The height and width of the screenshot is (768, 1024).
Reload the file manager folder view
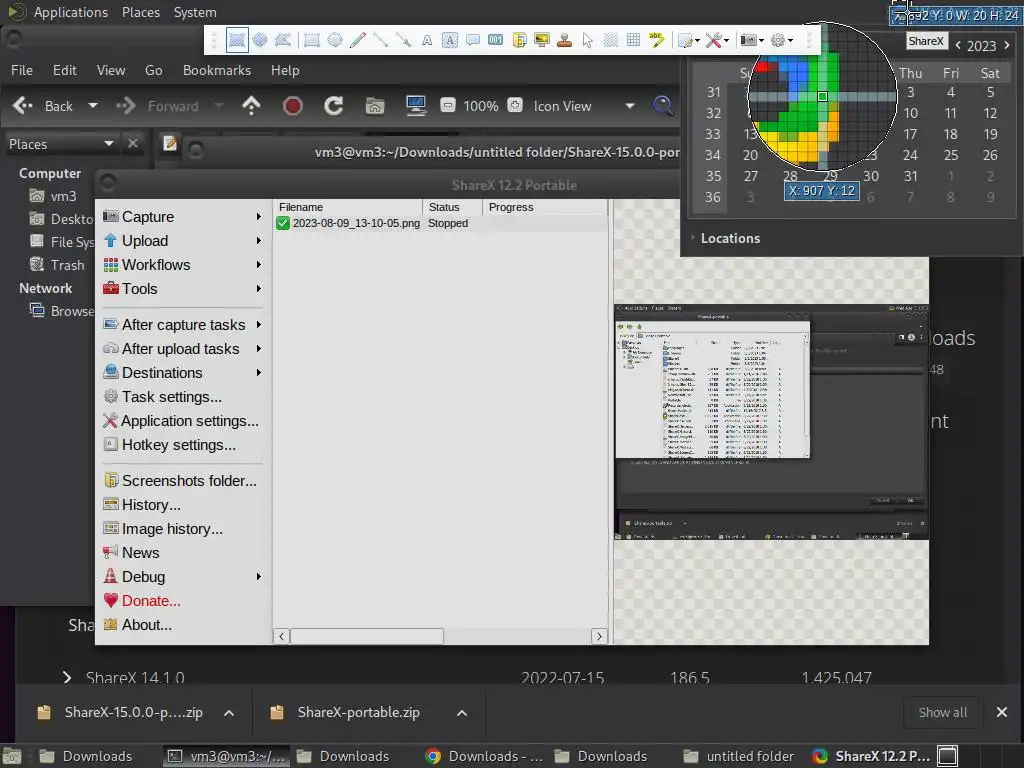(x=334, y=106)
